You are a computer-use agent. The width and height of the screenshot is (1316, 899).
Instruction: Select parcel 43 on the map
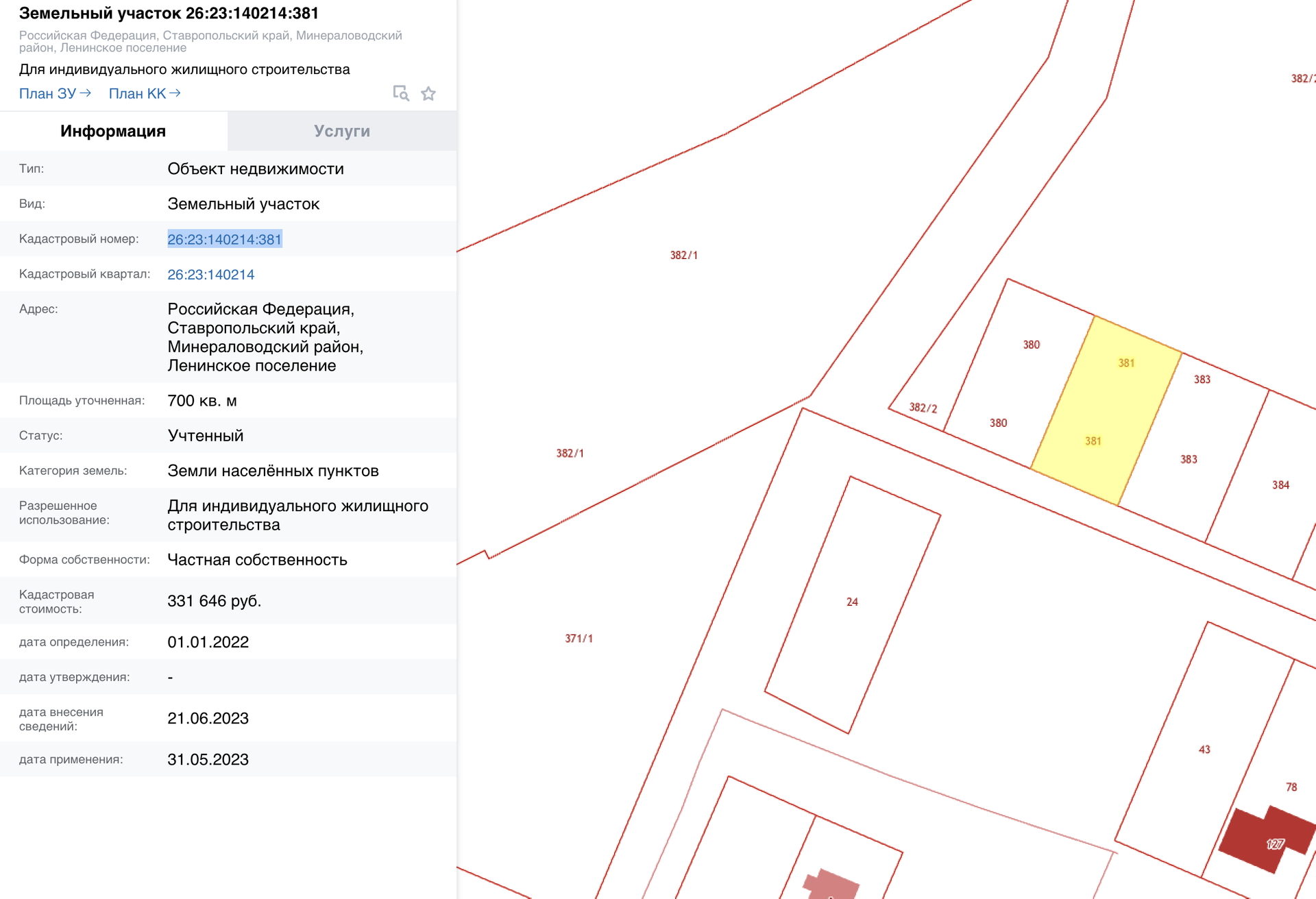coord(1204,750)
